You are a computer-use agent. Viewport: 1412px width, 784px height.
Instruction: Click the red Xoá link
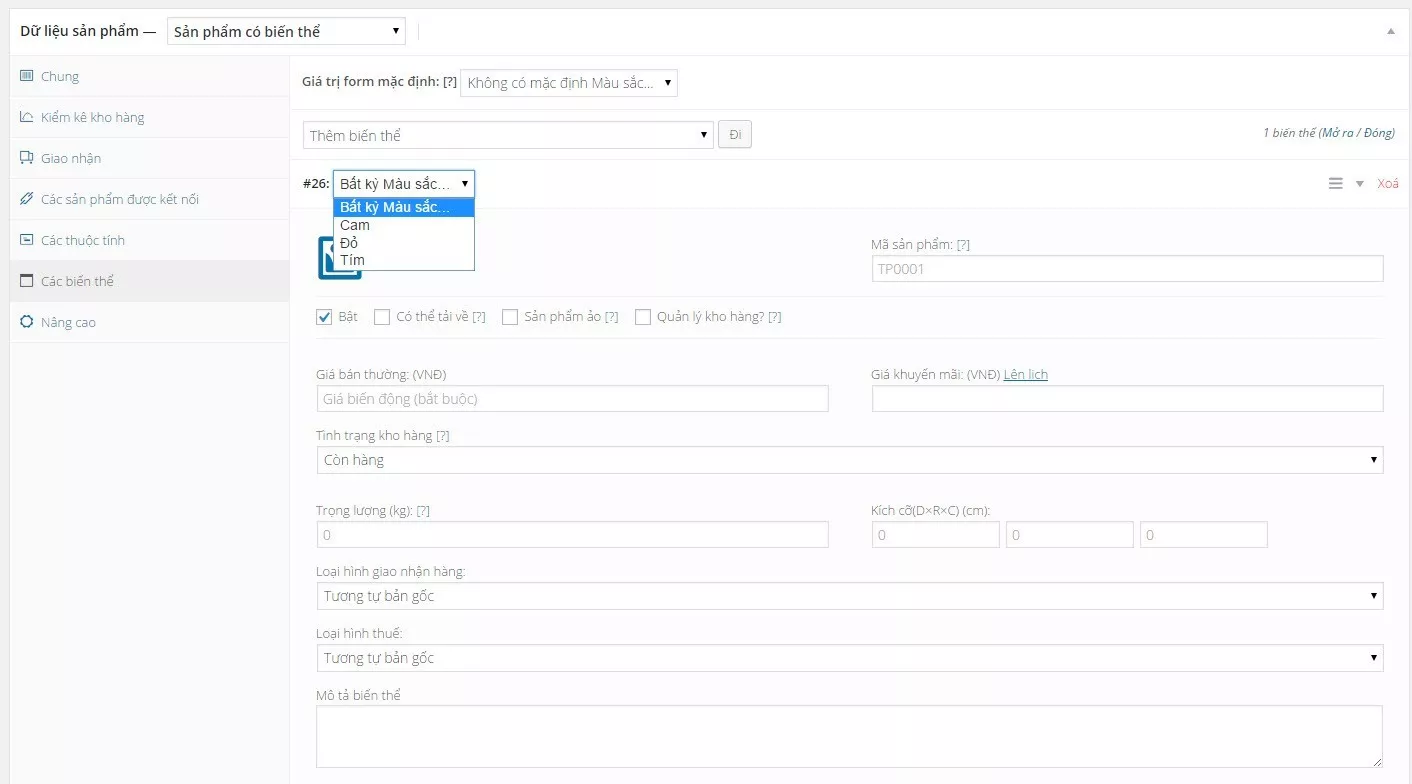[1388, 183]
